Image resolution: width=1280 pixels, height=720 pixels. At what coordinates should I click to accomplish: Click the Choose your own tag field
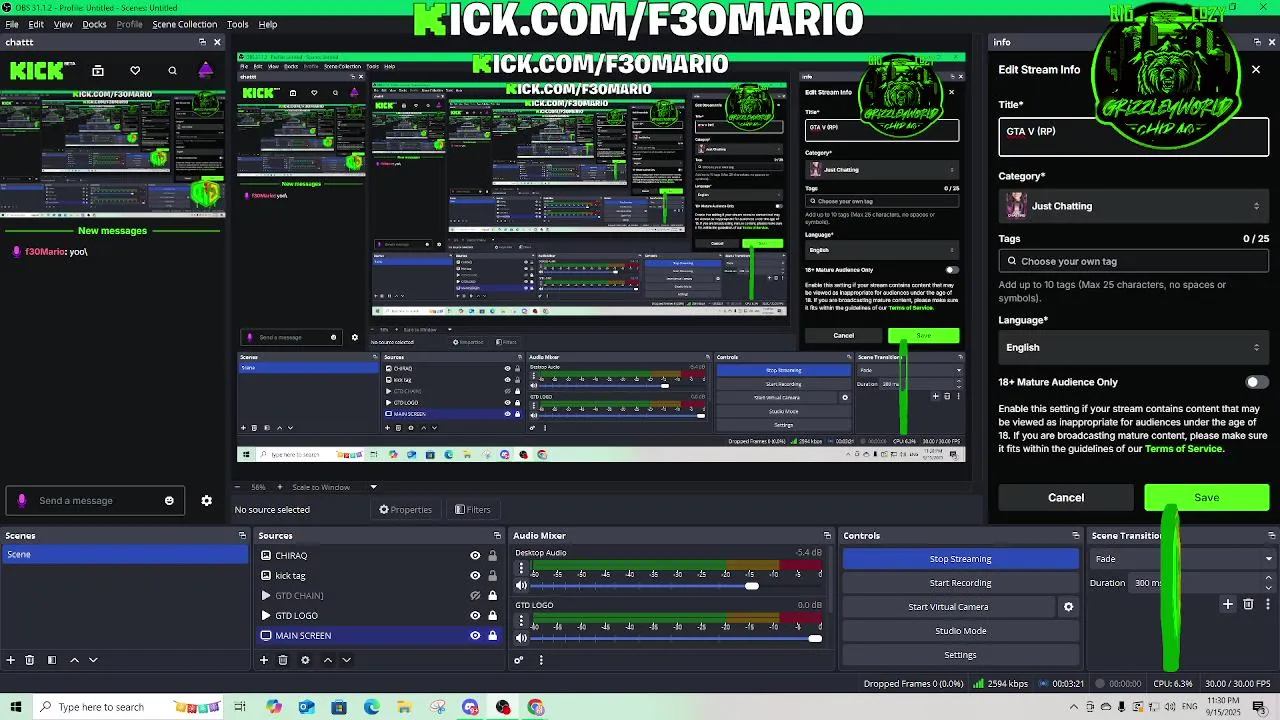coord(1133,261)
